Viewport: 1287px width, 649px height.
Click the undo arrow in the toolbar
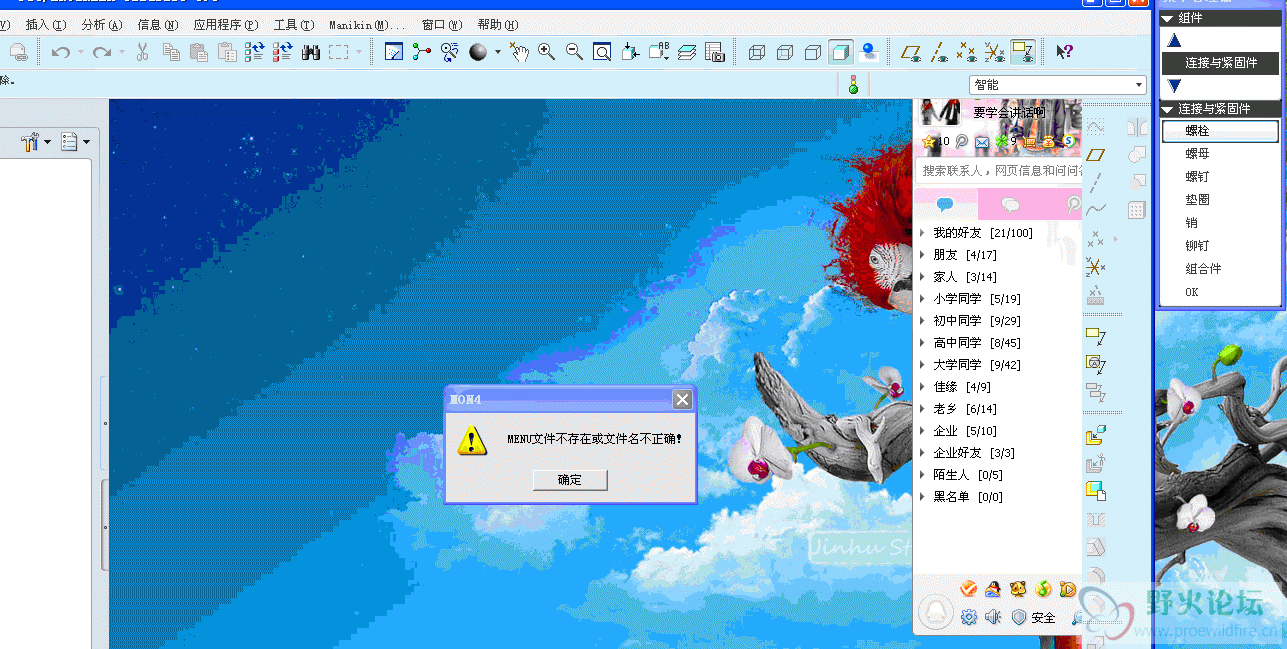pos(61,52)
